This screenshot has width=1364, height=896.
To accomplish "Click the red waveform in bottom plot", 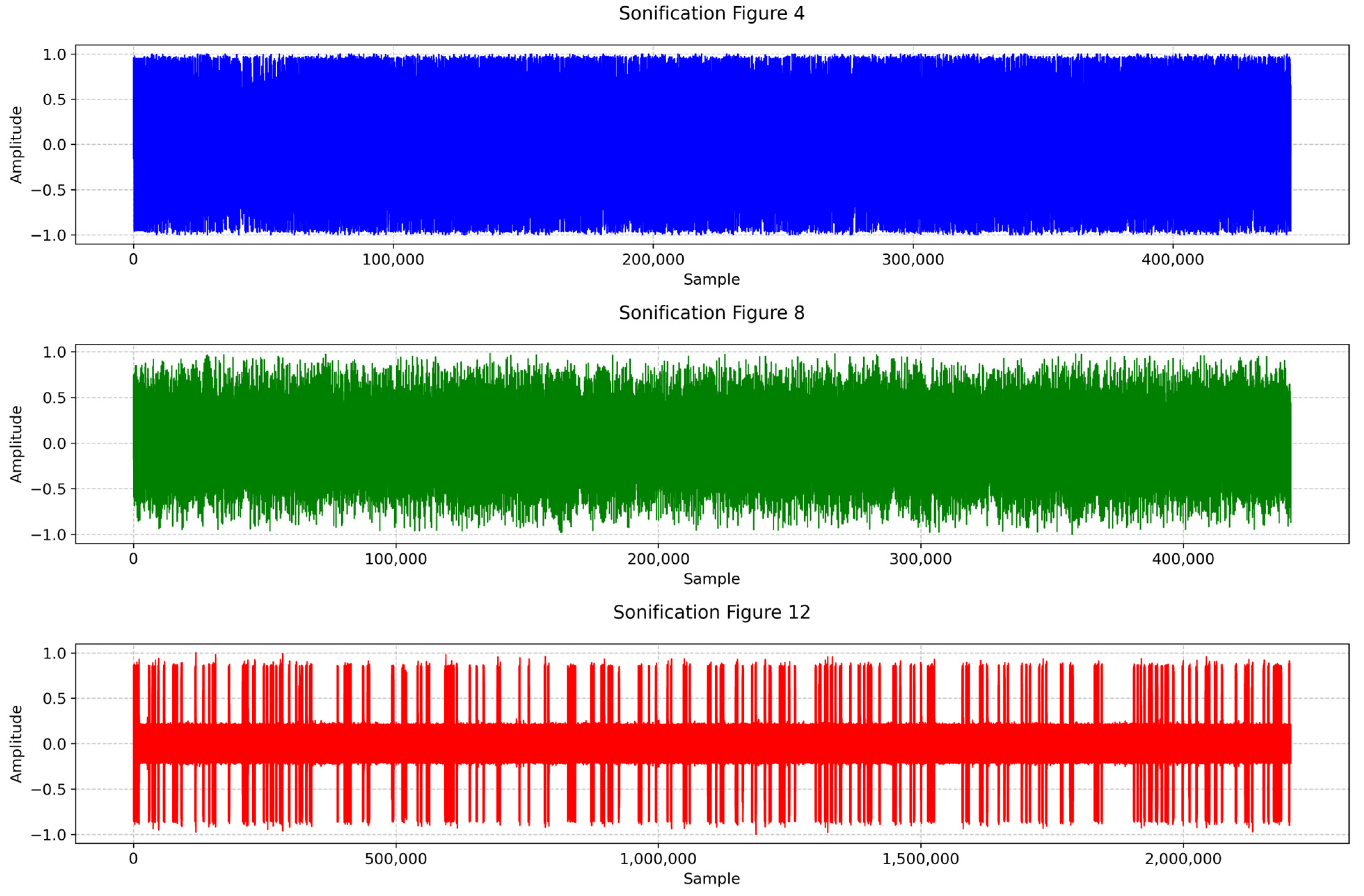I will (711, 744).
